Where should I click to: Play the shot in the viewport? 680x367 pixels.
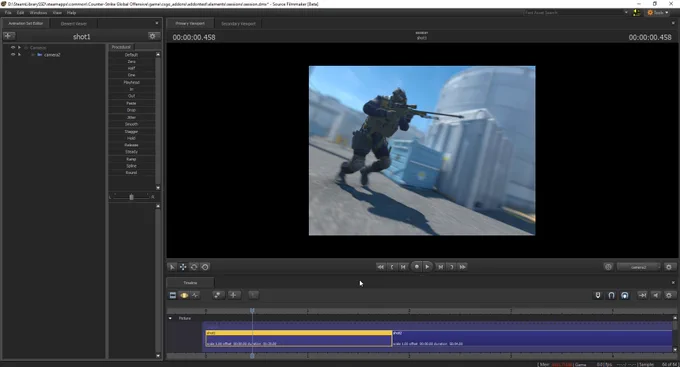pyautogui.click(x=427, y=267)
